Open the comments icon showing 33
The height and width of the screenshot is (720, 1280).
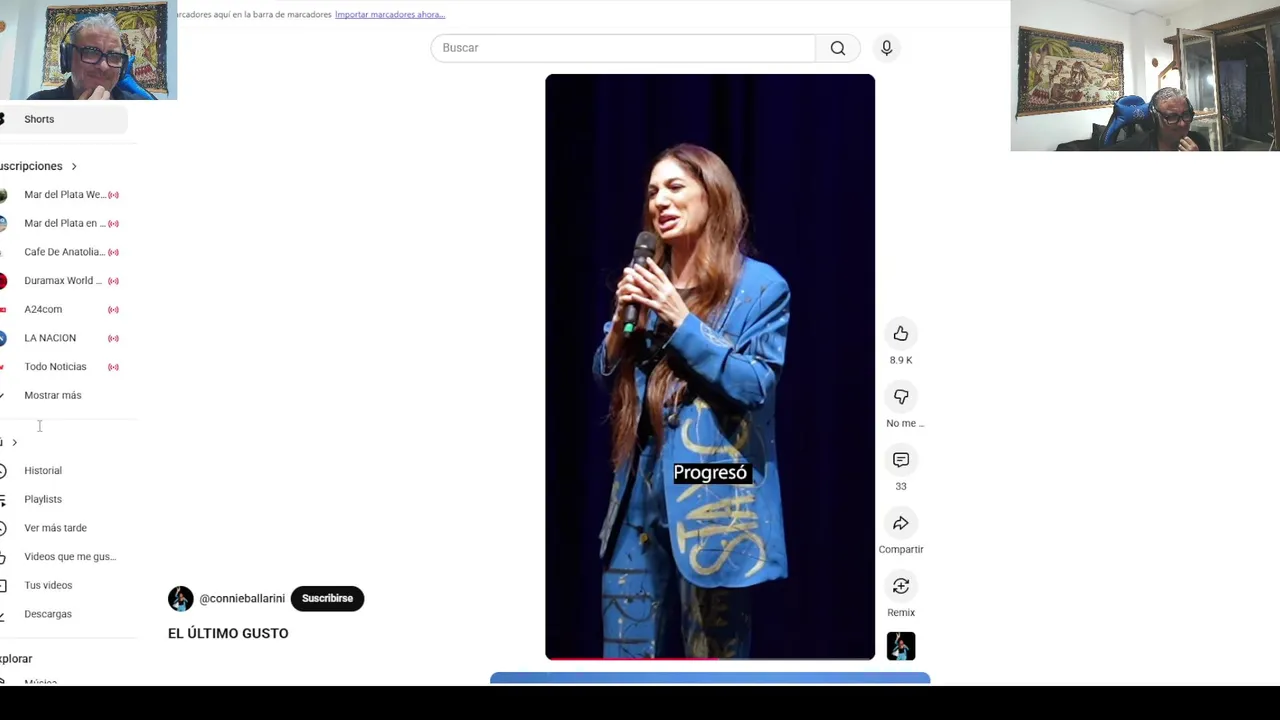pos(901,460)
